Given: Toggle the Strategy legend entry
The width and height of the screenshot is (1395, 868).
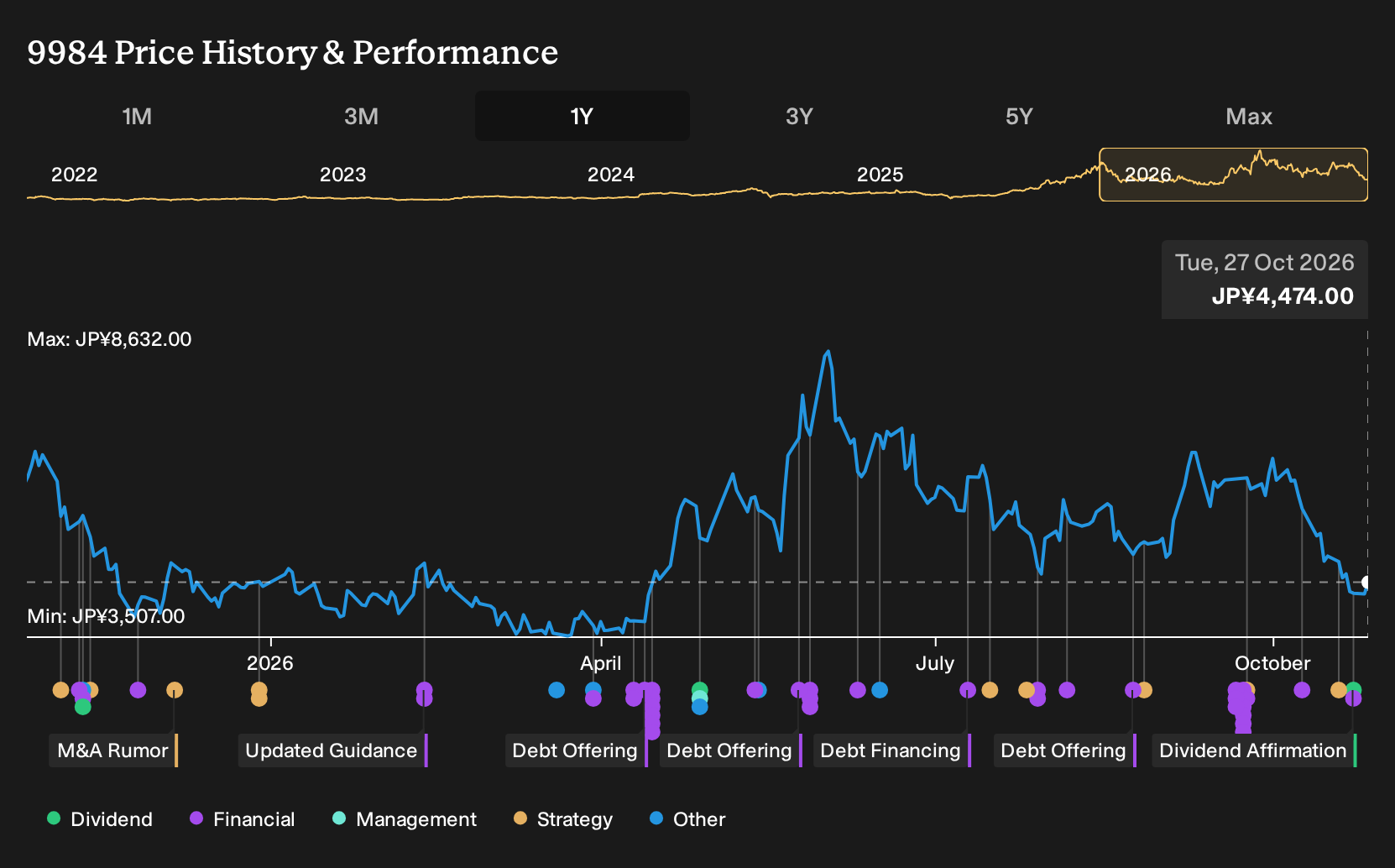Looking at the screenshot, I should pyautogui.click(x=563, y=819).
